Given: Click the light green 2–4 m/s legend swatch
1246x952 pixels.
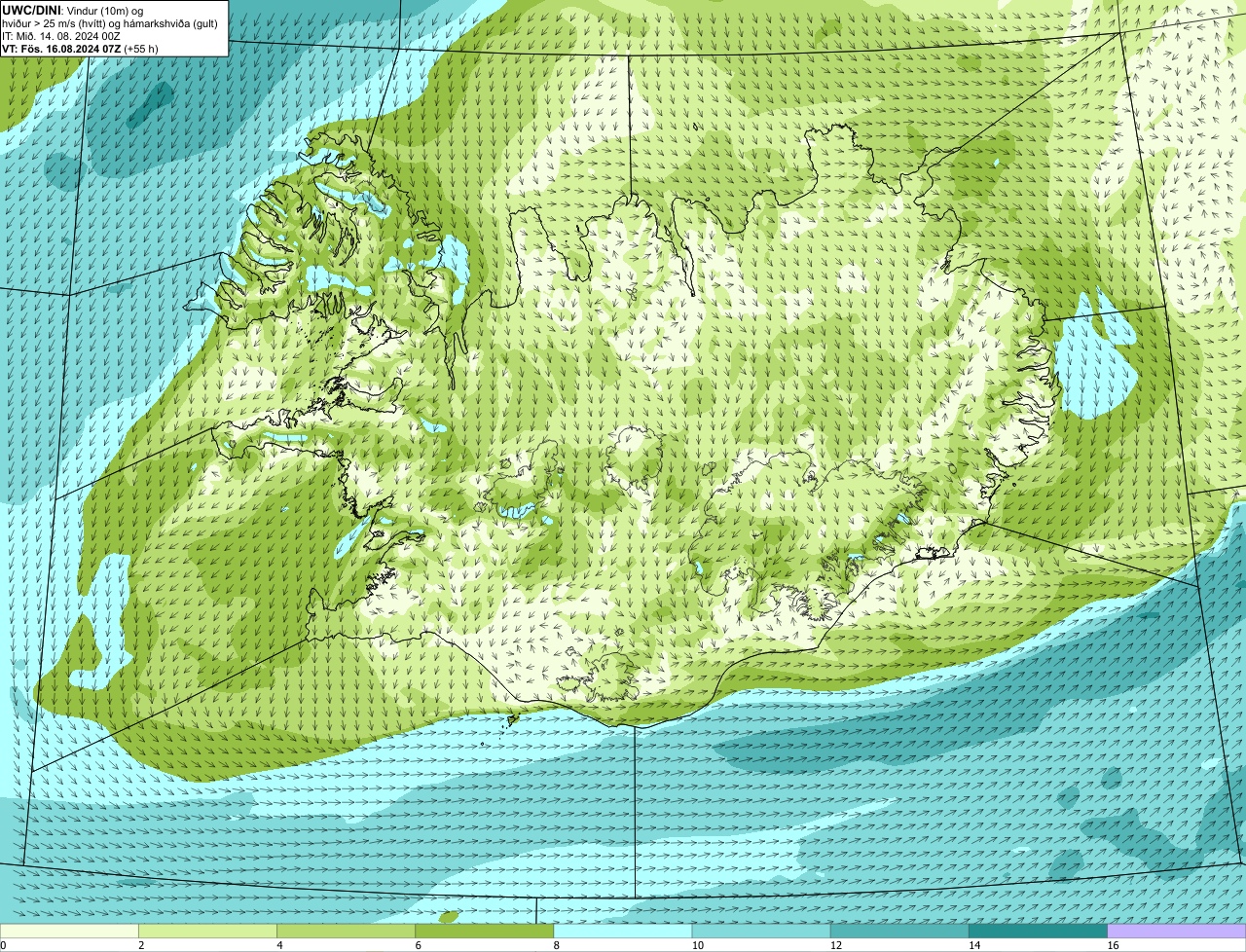Looking at the screenshot, I should [x=207, y=931].
